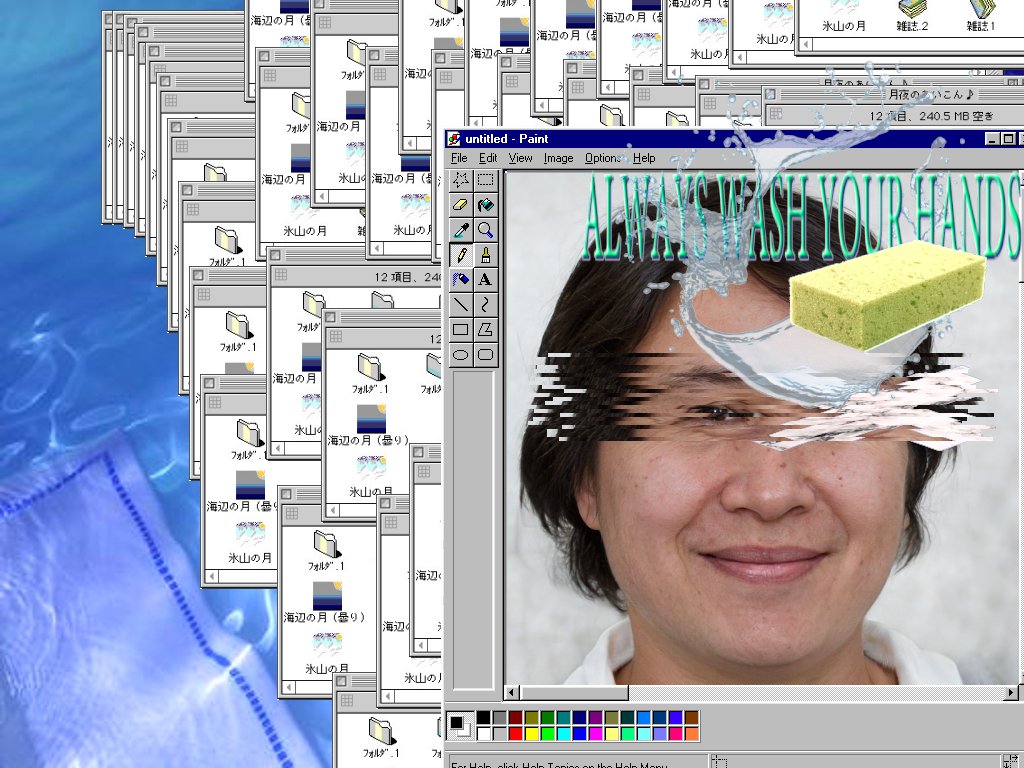The image size is (1024, 768).
Task: Select the hot pink palette swatch
Action: (675, 734)
